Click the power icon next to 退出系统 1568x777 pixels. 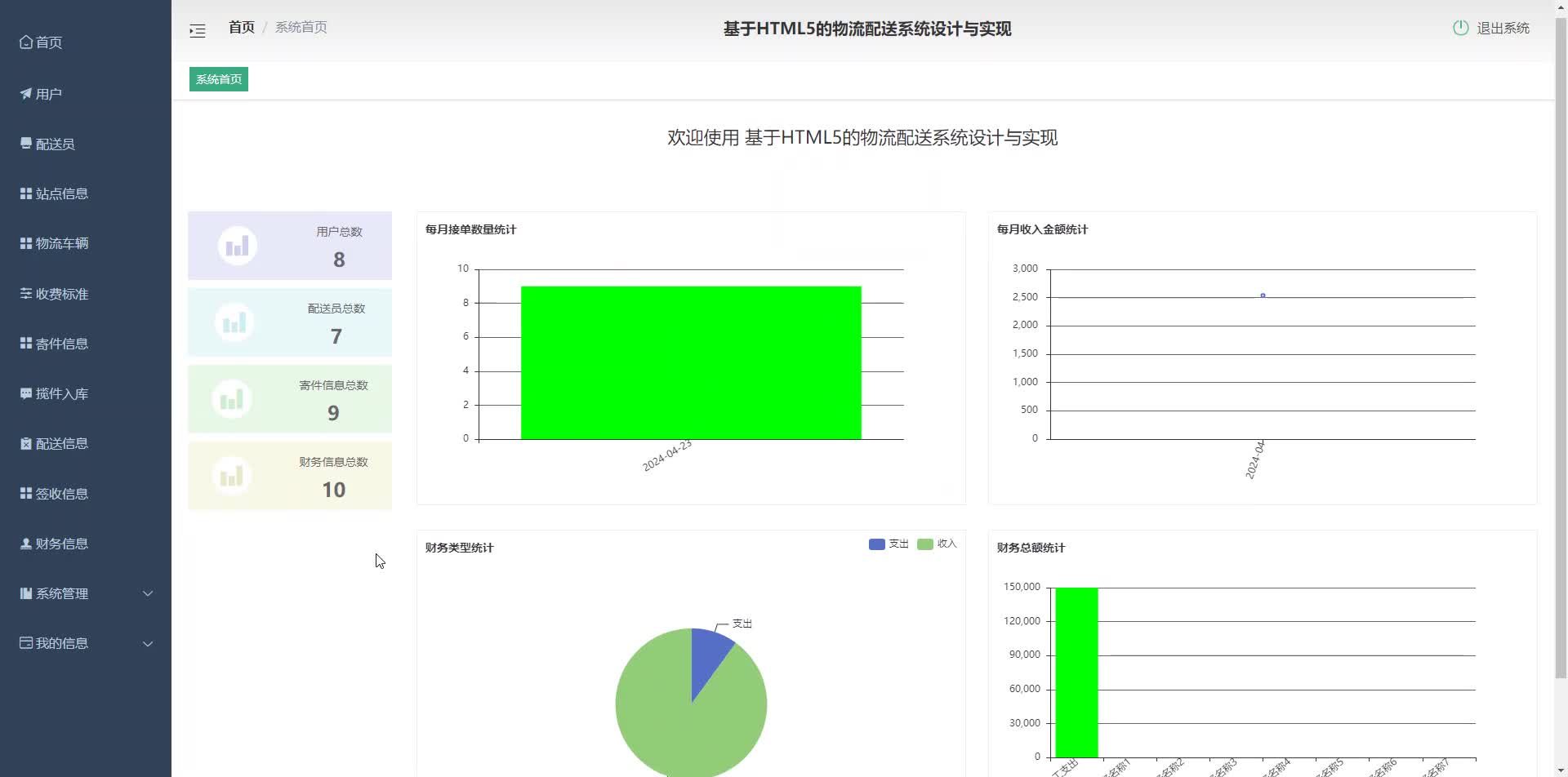pos(1461,28)
